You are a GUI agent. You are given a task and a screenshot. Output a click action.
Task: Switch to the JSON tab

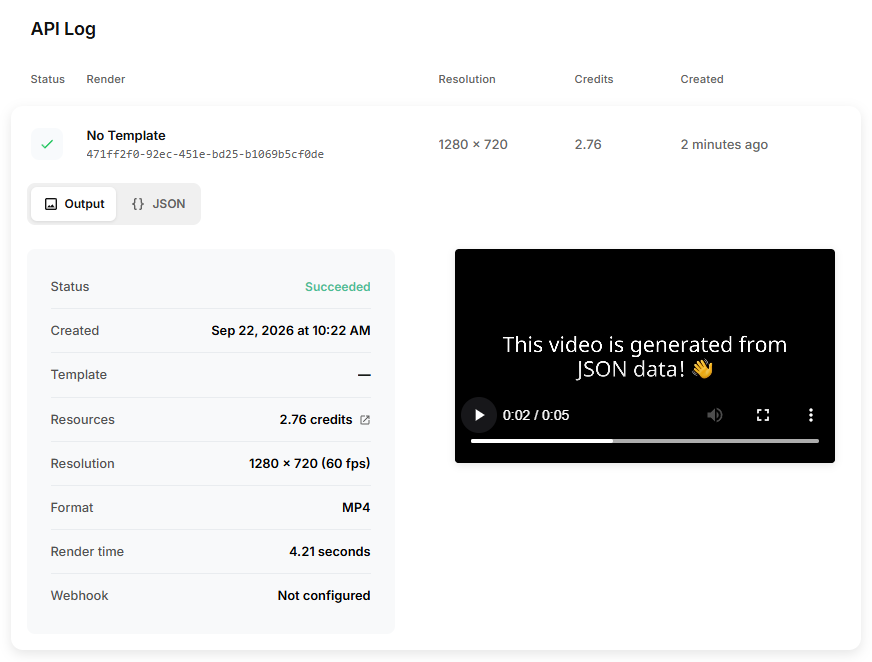click(158, 204)
